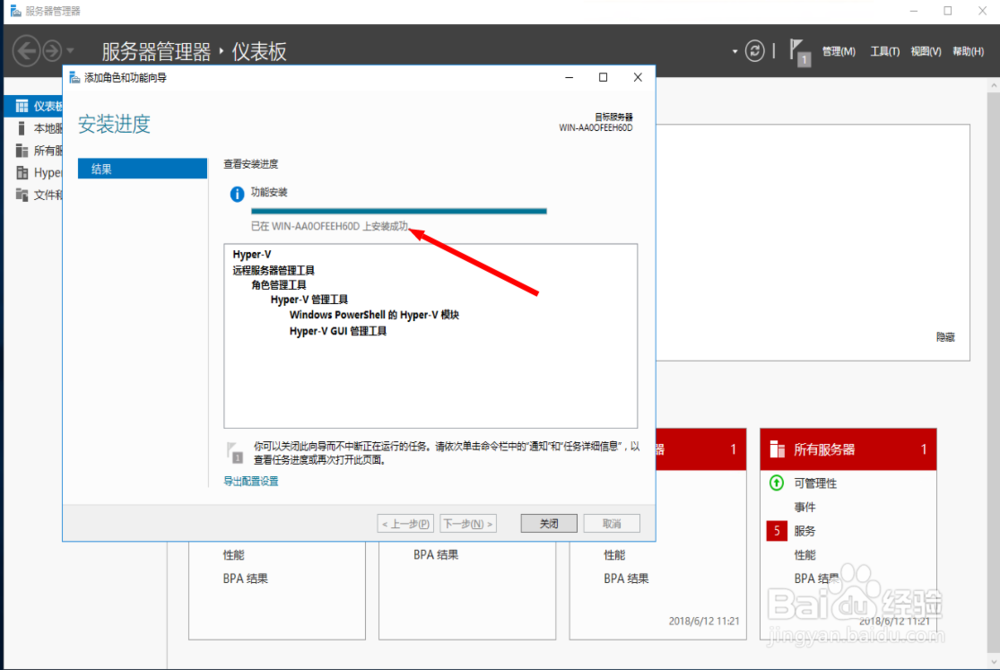Click the 结果 step in the wizard
The height and width of the screenshot is (670, 1000).
(x=142, y=168)
